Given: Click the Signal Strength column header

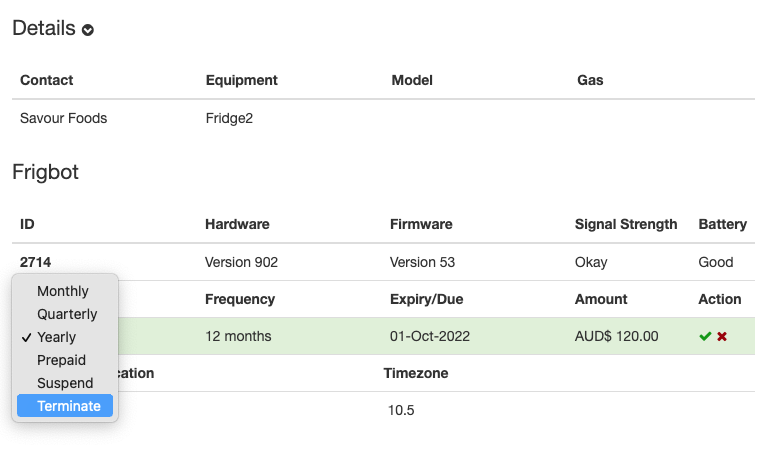Looking at the screenshot, I should 626,225.
